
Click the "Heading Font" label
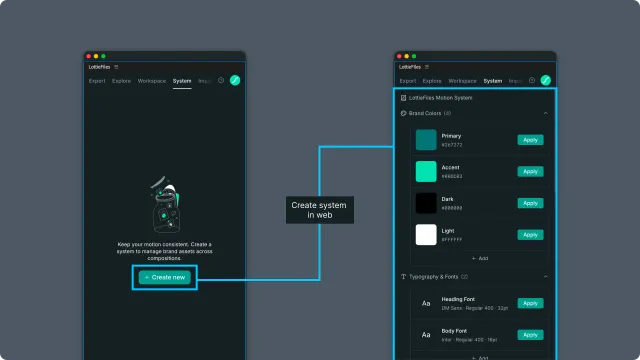tap(458, 299)
